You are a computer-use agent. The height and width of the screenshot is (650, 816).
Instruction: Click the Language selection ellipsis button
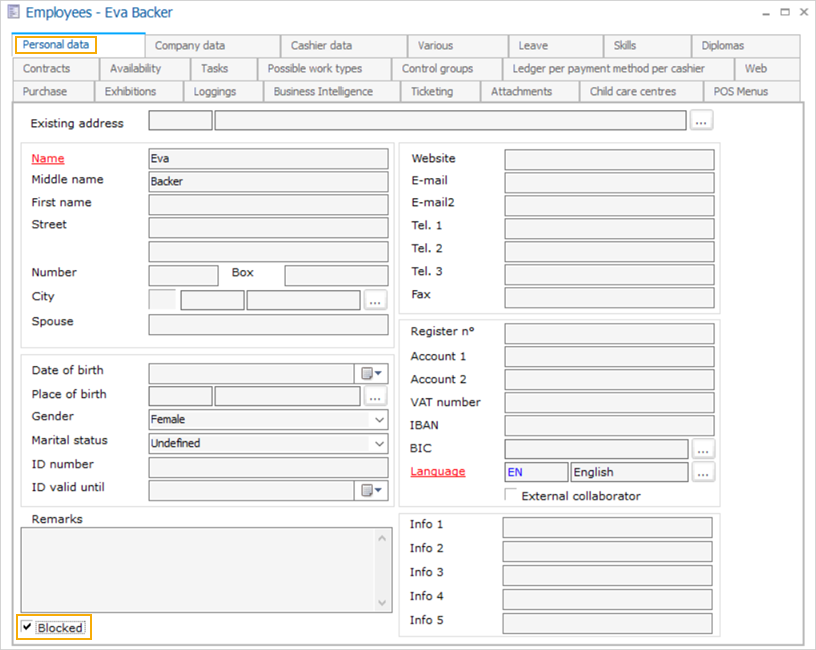(x=703, y=472)
